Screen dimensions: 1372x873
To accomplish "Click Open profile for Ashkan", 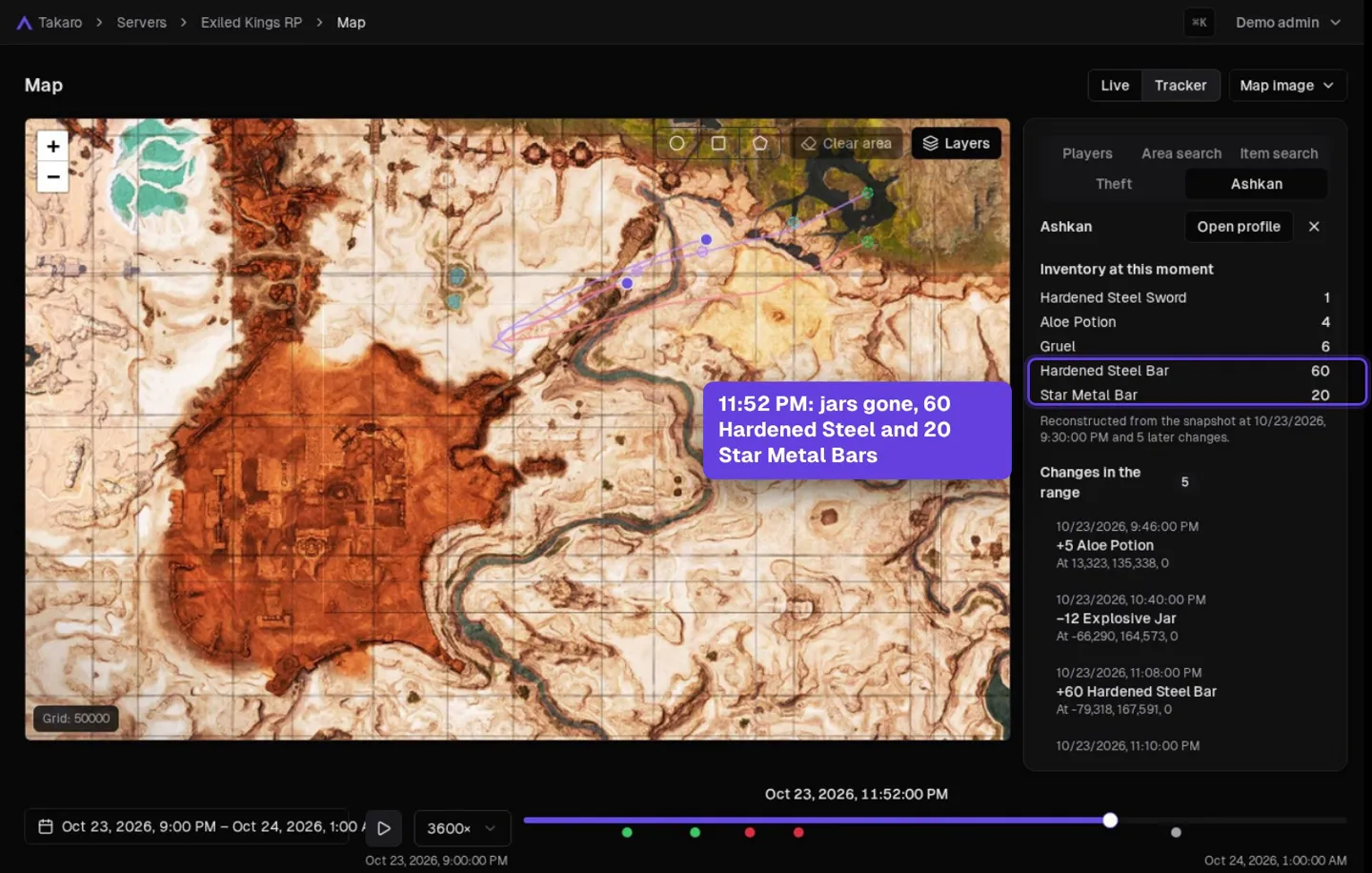I will tap(1239, 226).
